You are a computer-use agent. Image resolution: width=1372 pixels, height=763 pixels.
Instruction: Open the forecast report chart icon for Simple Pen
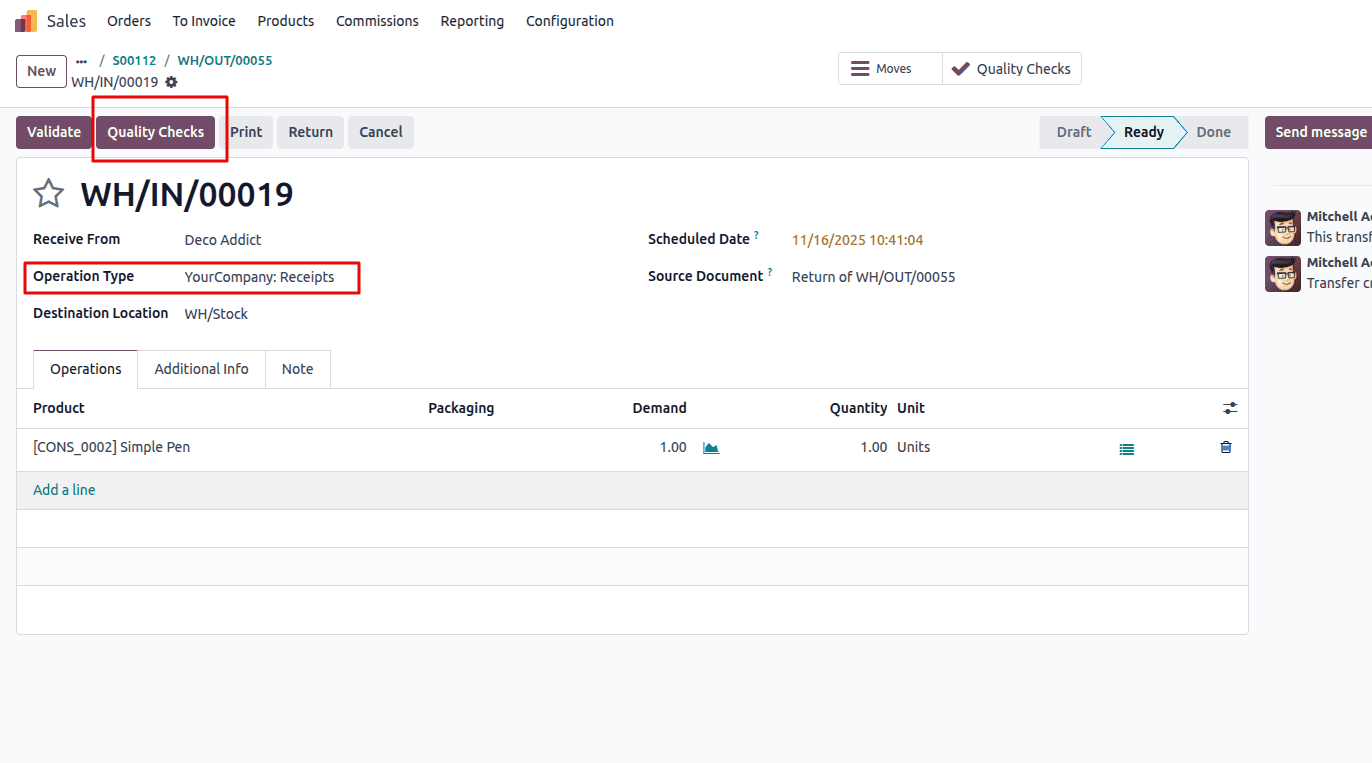click(x=710, y=447)
